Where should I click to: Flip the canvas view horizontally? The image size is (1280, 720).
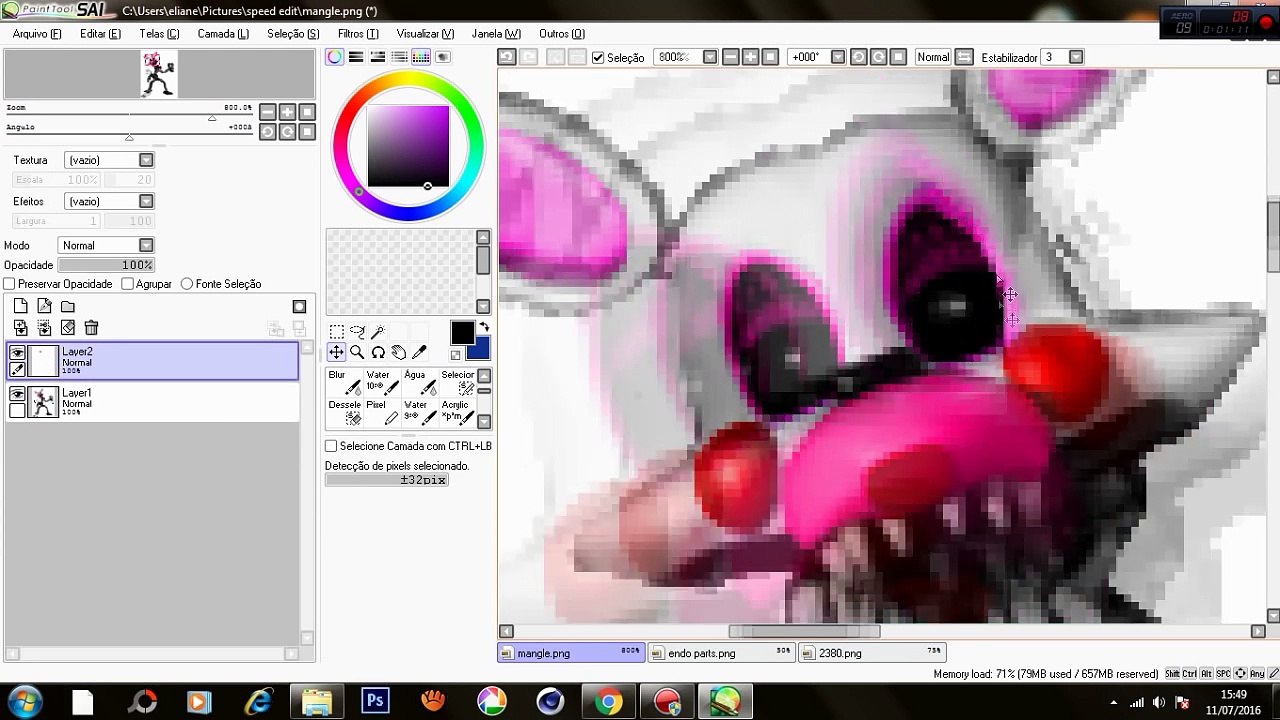[964, 57]
